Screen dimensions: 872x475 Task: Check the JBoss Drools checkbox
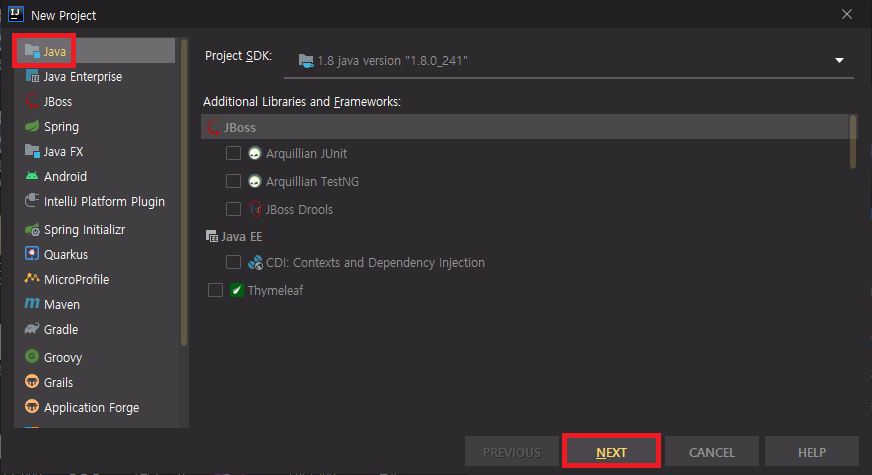(234, 209)
